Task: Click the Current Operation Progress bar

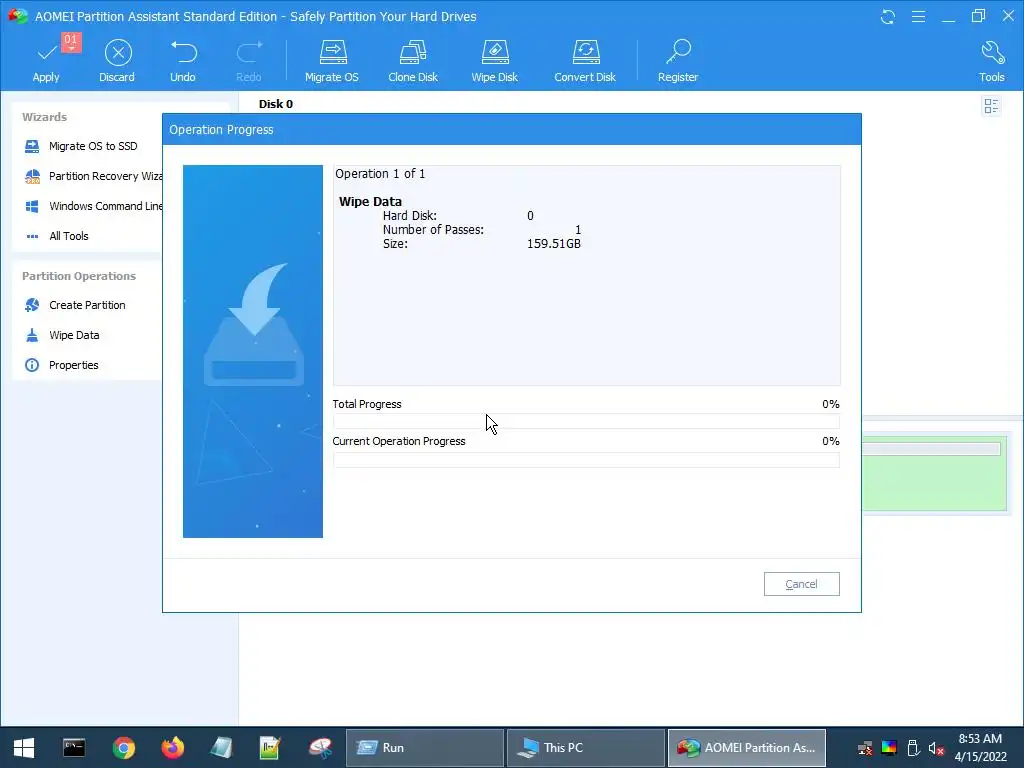Action: pyautogui.click(x=586, y=460)
